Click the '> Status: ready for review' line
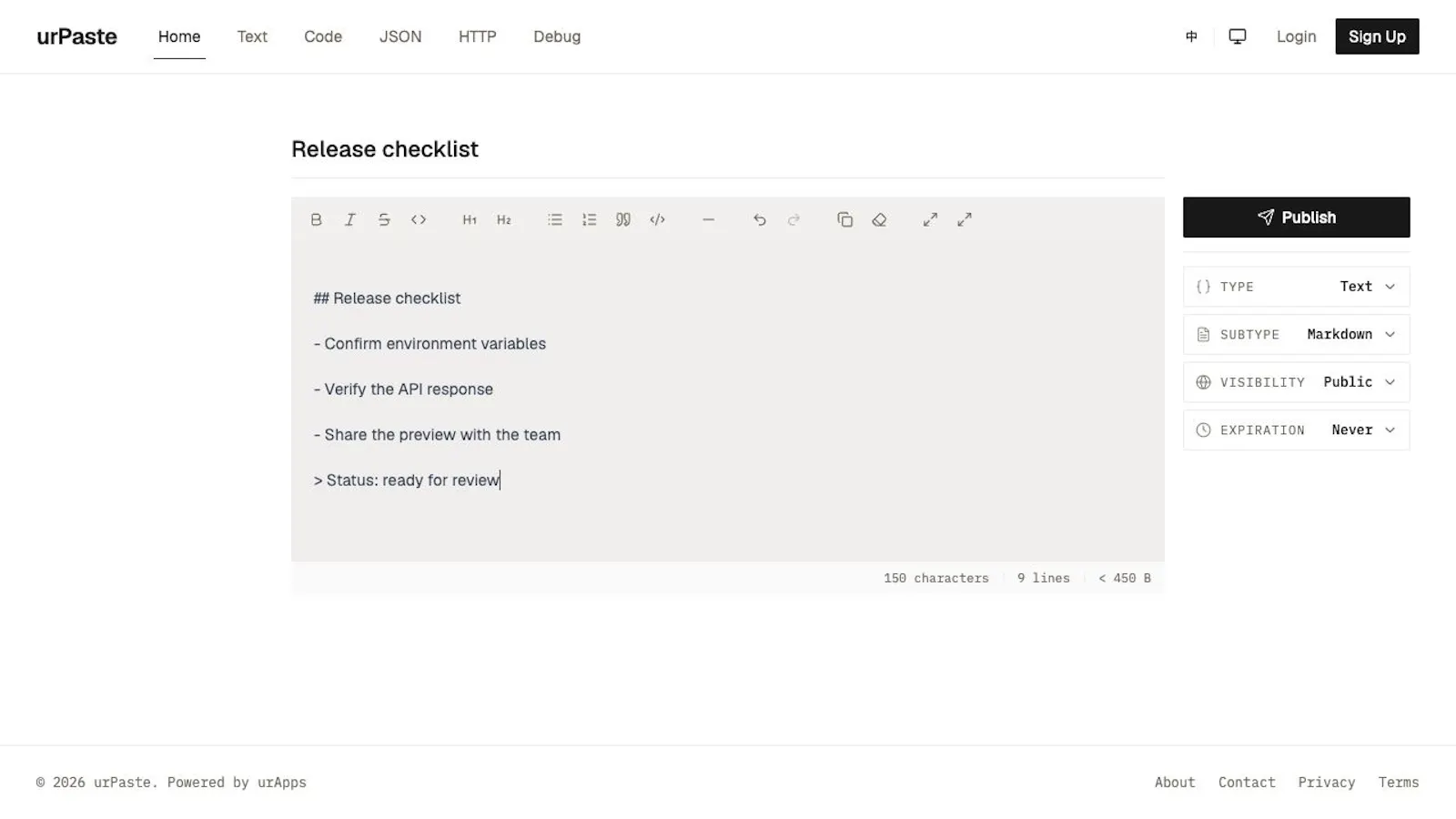Screen dimensions: 1456x819 [x=407, y=480]
